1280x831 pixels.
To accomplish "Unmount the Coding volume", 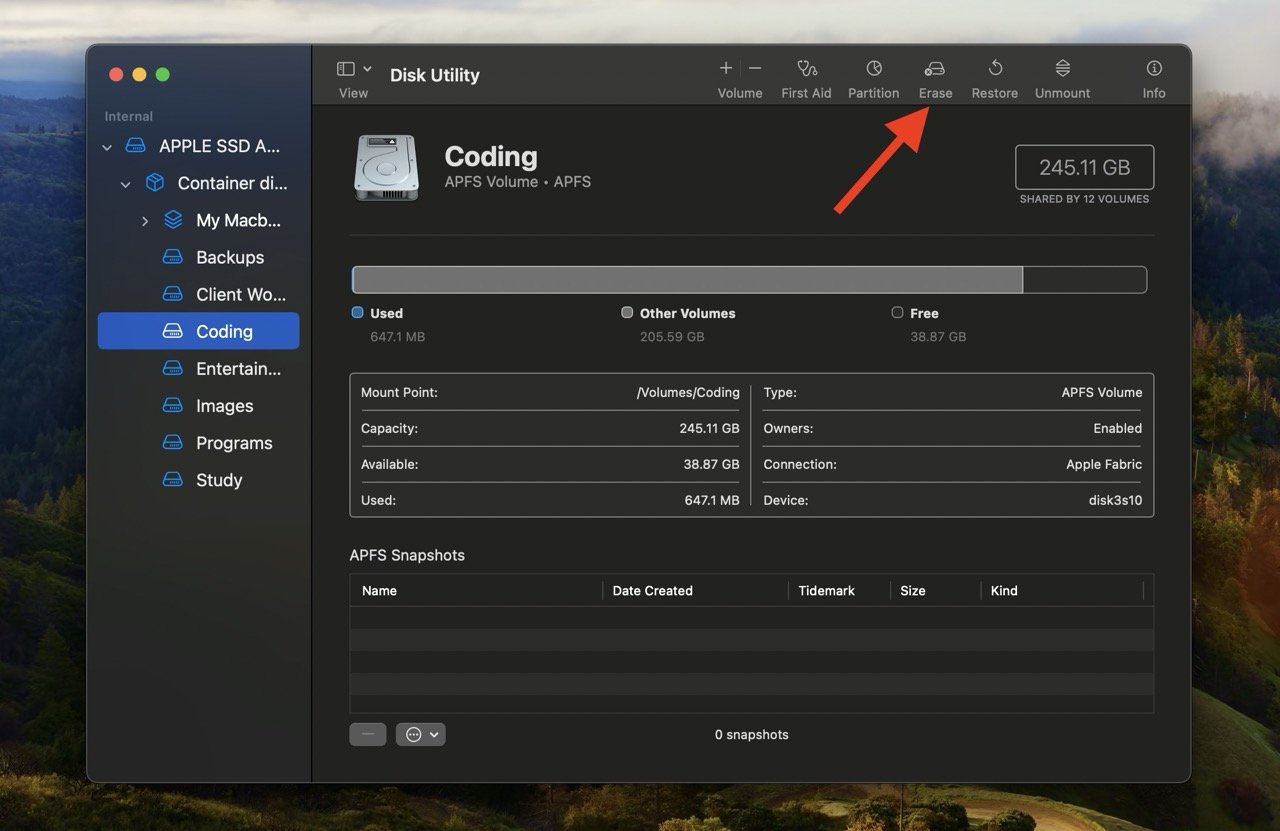I will tap(1062, 69).
